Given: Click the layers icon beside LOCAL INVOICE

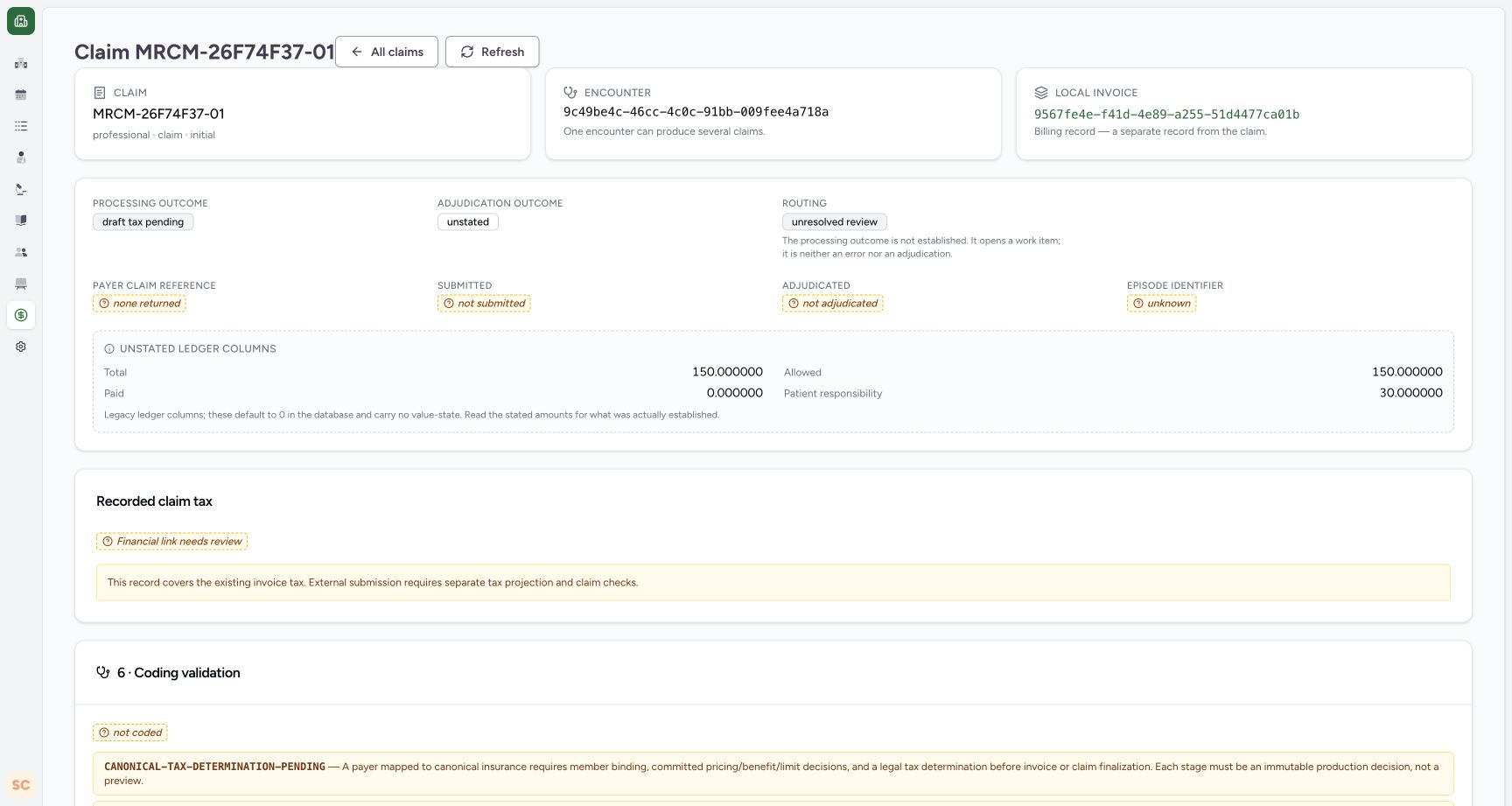Looking at the screenshot, I should [1041, 93].
